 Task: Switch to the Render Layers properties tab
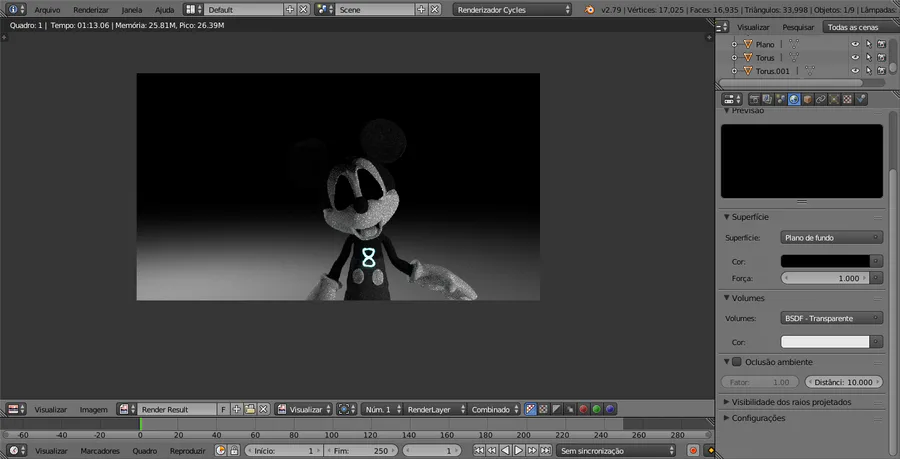pos(767,99)
